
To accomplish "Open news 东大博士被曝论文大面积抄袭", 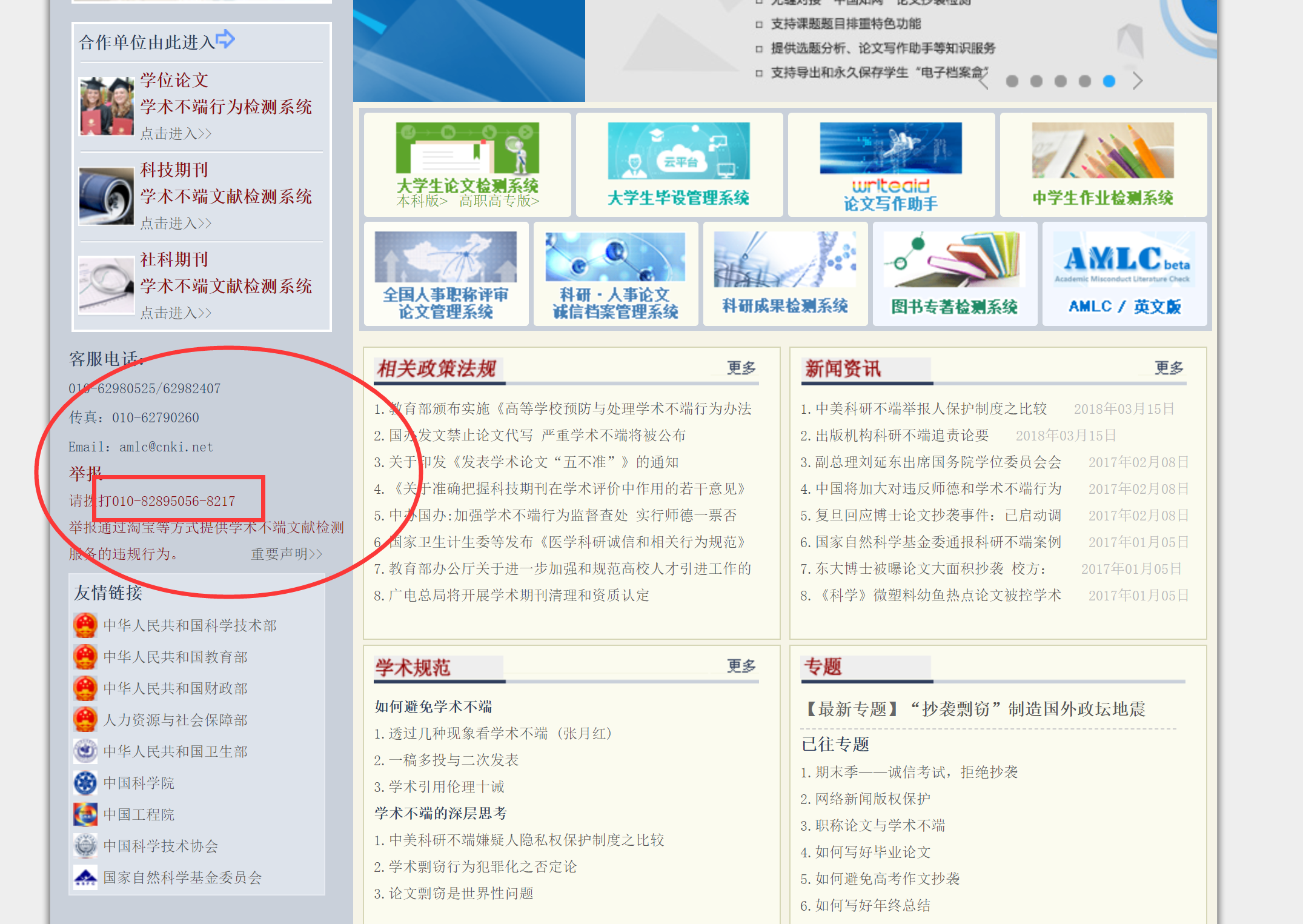I will (931, 569).
